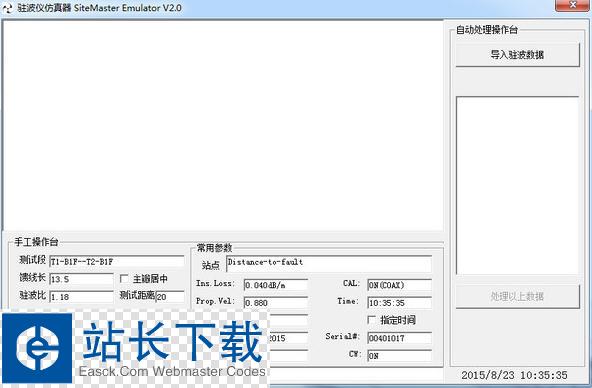The width and height of the screenshot is (592, 388).
Task: Enable the 主峰居中 checkbox
Action: [x=124, y=279]
